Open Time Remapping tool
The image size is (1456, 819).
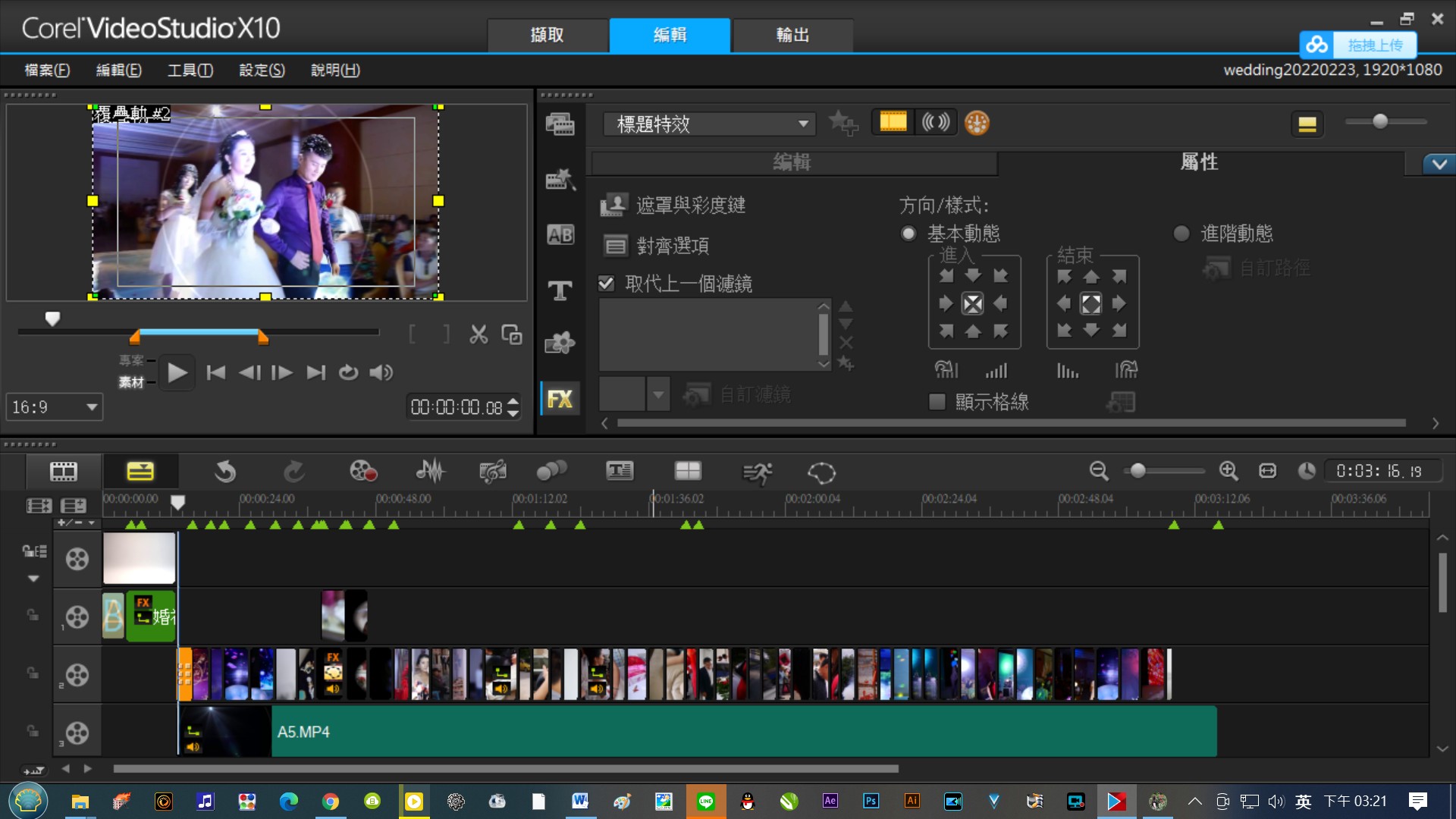pyautogui.click(x=757, y=472)
